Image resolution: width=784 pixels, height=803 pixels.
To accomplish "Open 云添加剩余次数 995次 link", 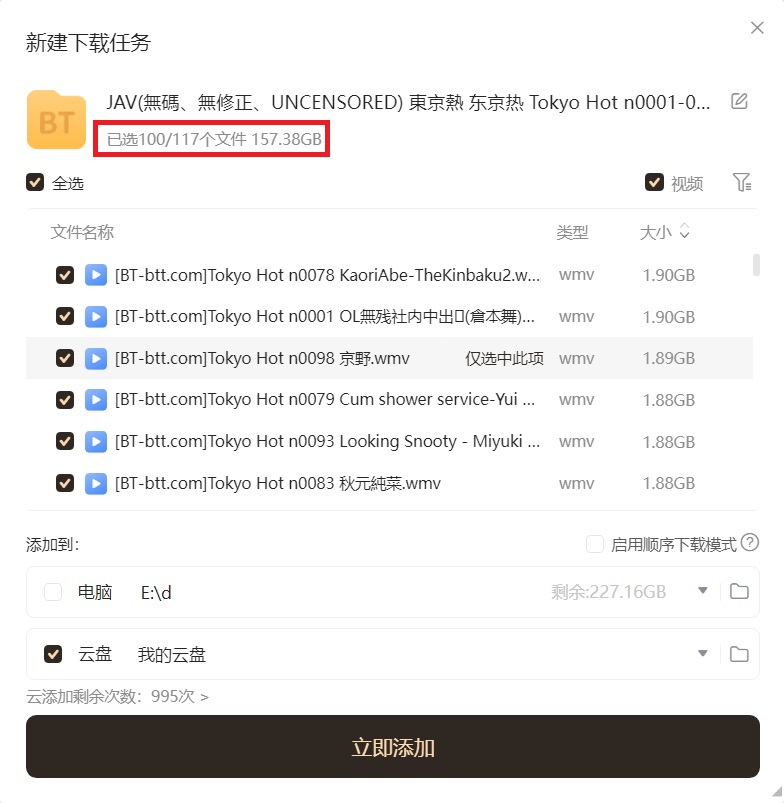I will tap(118, 696).
